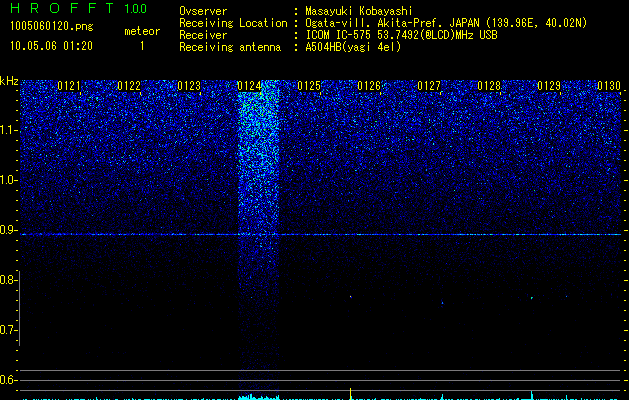Click the Receiving antenna label
Viewport: 629px width, 400px height.
(230, 47)
